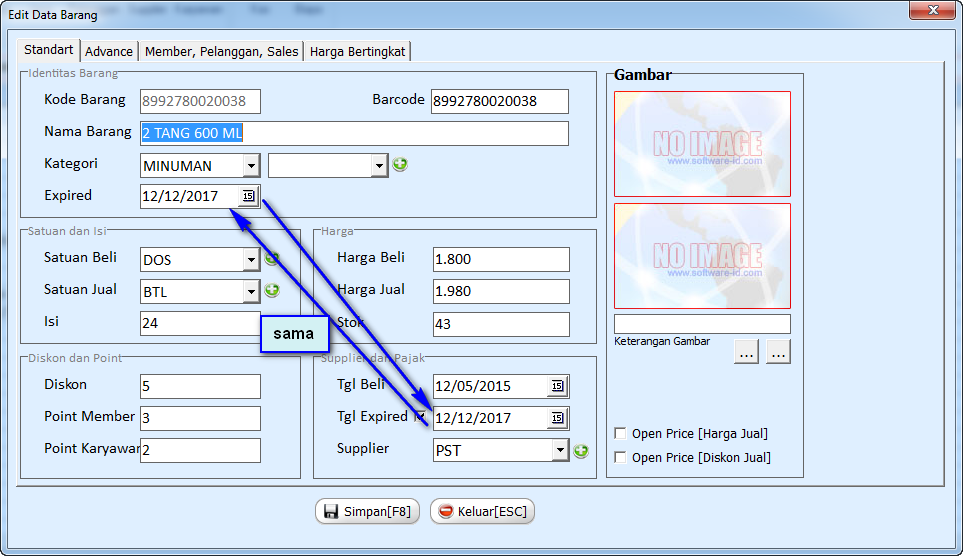
Task: Click the Harga Jual input field
Action: coord(501,292)
